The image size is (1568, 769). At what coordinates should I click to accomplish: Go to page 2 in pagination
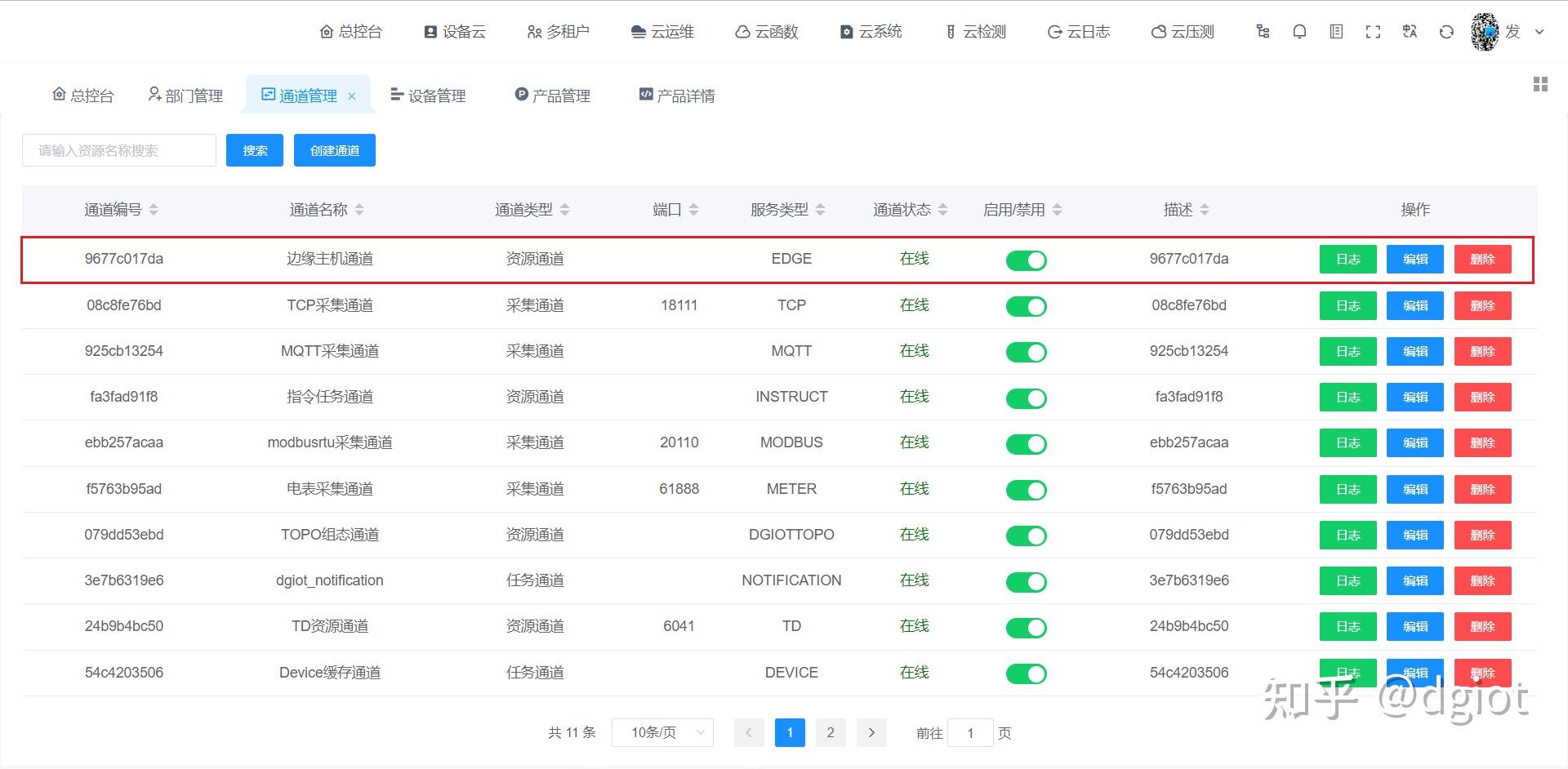(x=831, y=732)
